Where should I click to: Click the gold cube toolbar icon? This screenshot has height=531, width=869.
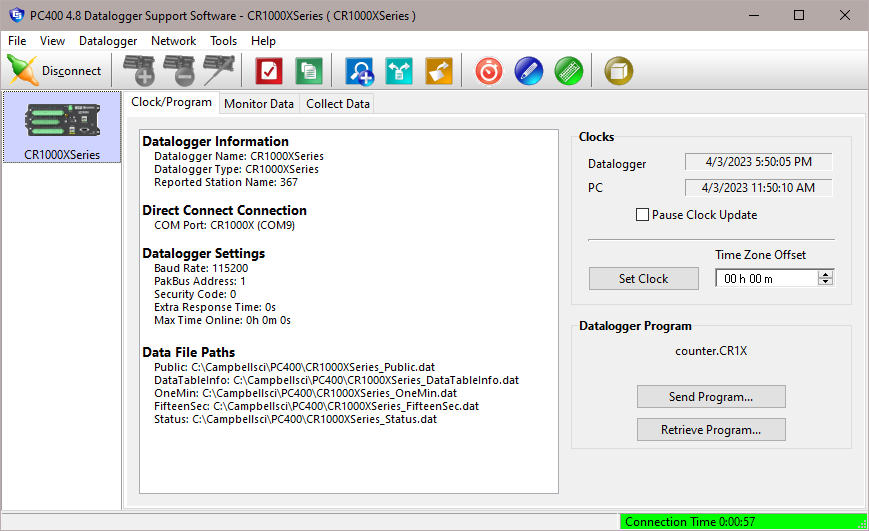tap(618, 71)
